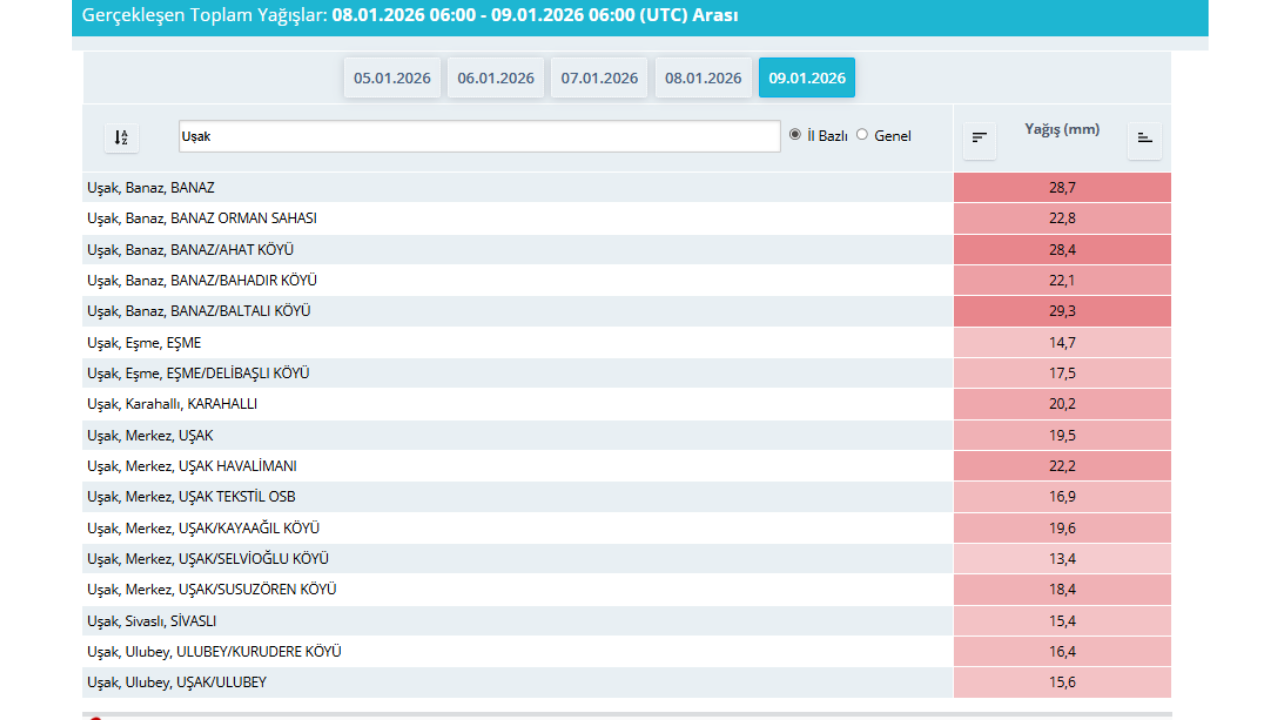Click sort icon left of Yağış (mm) header

tap(979, 138)
